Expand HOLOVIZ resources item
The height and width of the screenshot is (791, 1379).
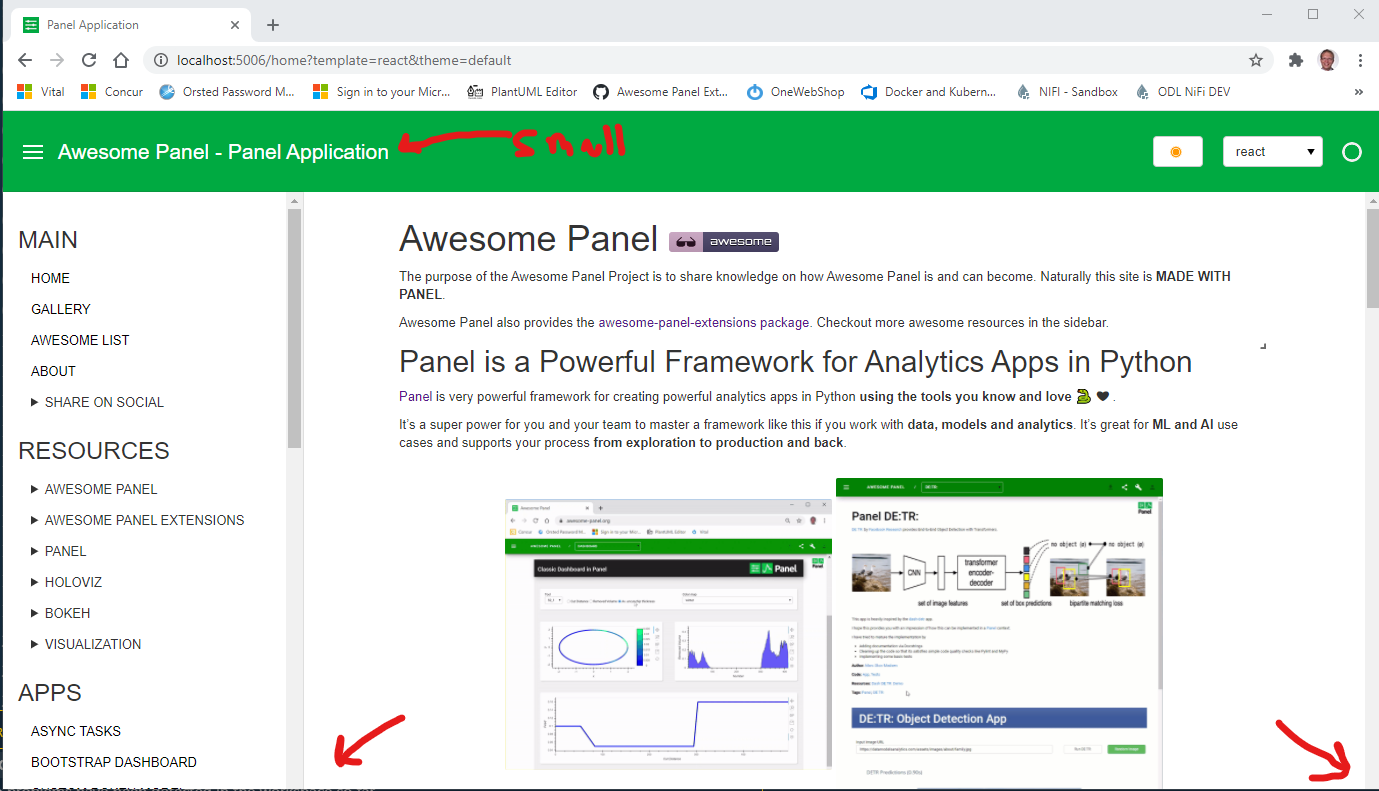pyautogui.click(x=66, y=582)
